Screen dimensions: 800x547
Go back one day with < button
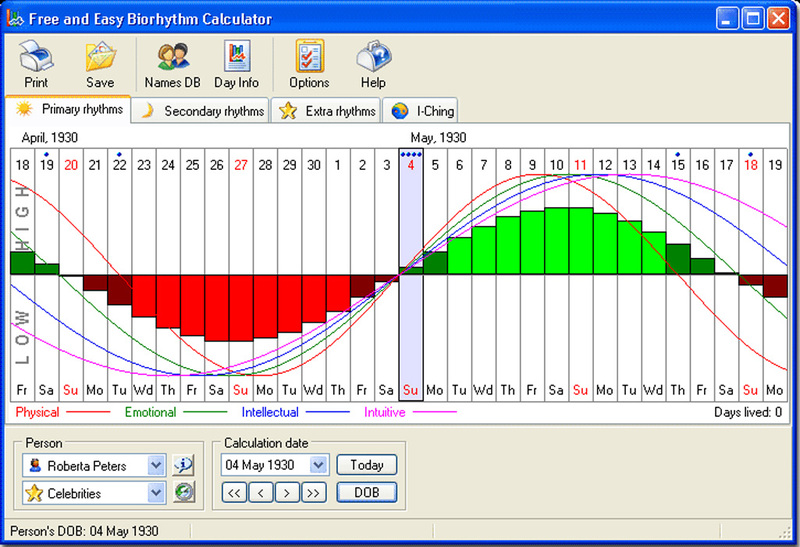[261, 493]
